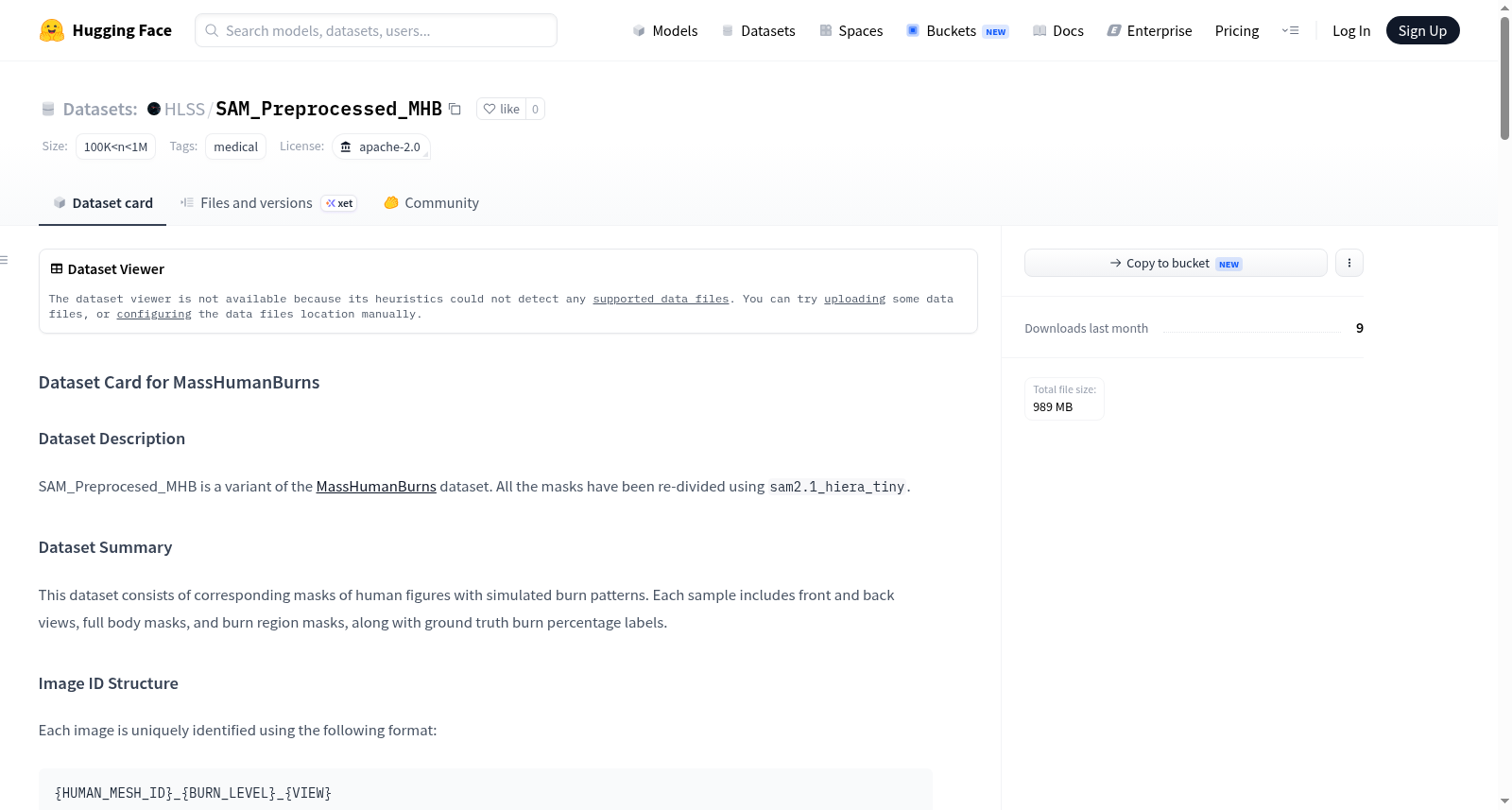Copy dataset name with the copy icon

[455, 109]
